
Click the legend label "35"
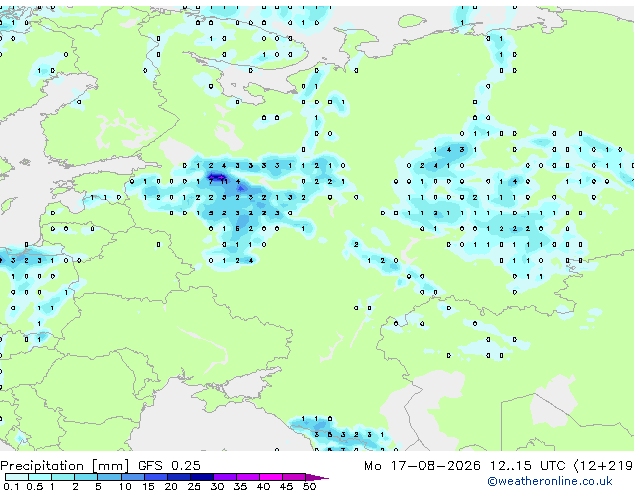[240, 486]
